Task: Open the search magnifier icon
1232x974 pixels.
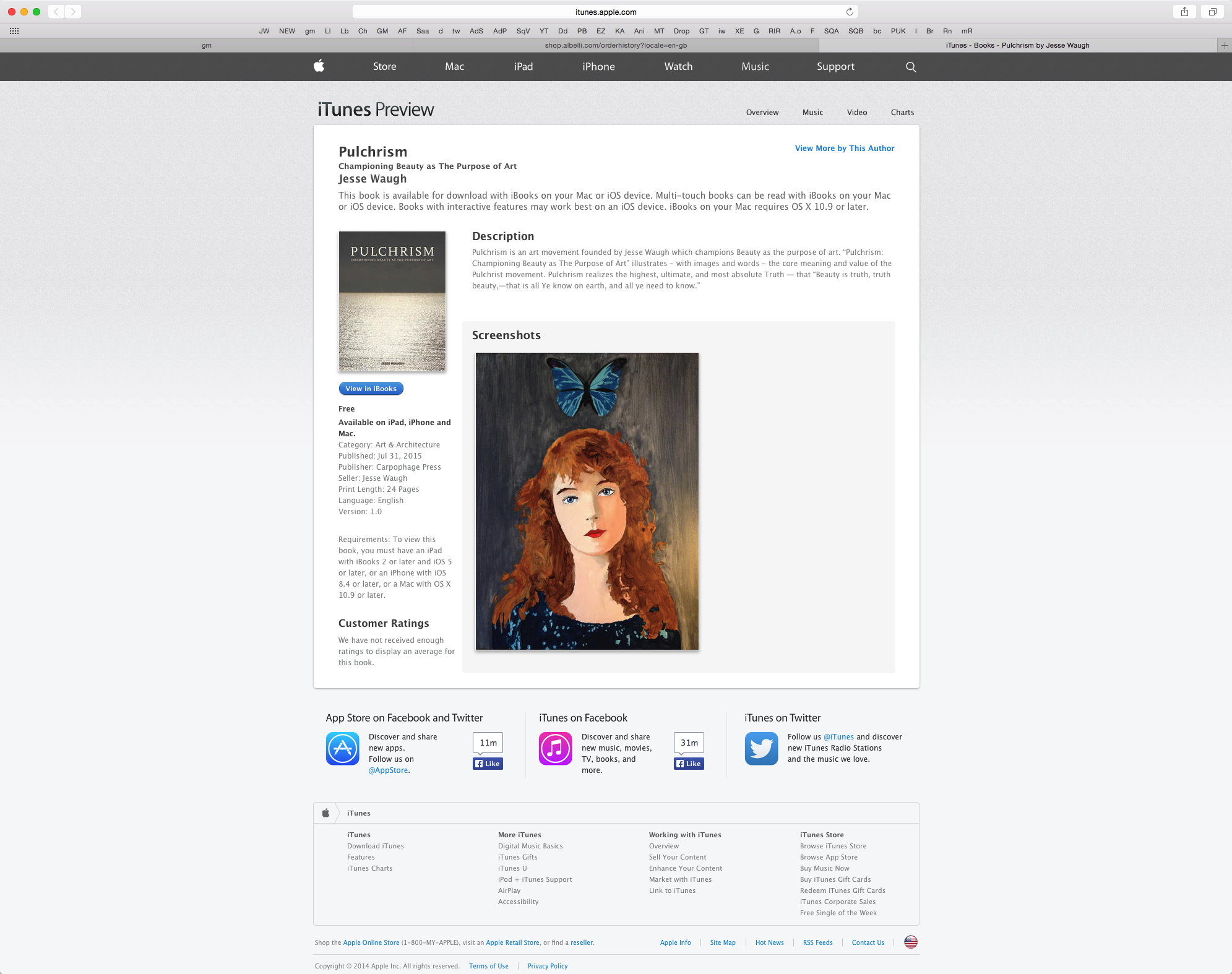Action: coord(911,67)
